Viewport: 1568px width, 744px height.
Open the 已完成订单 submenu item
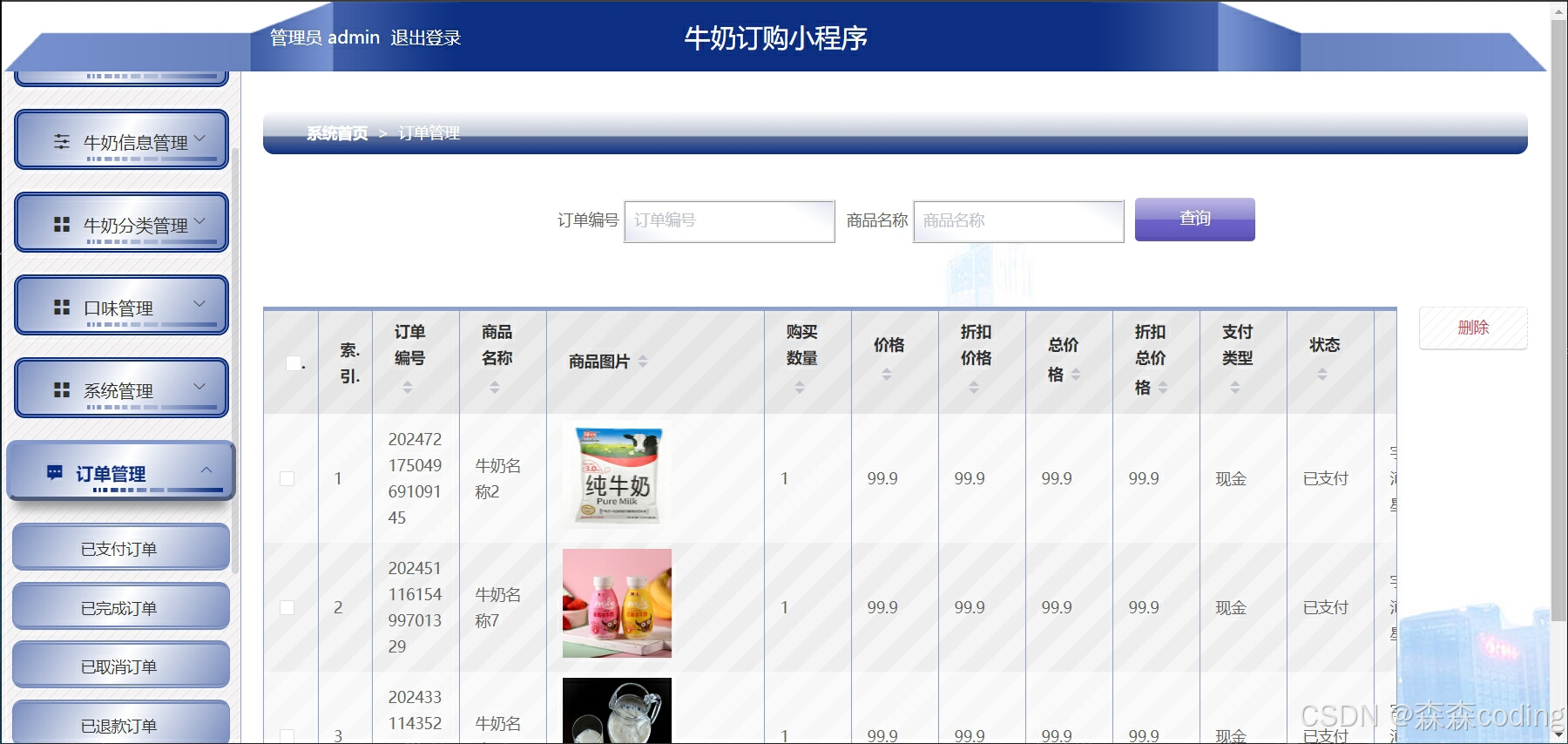(121, 606)
